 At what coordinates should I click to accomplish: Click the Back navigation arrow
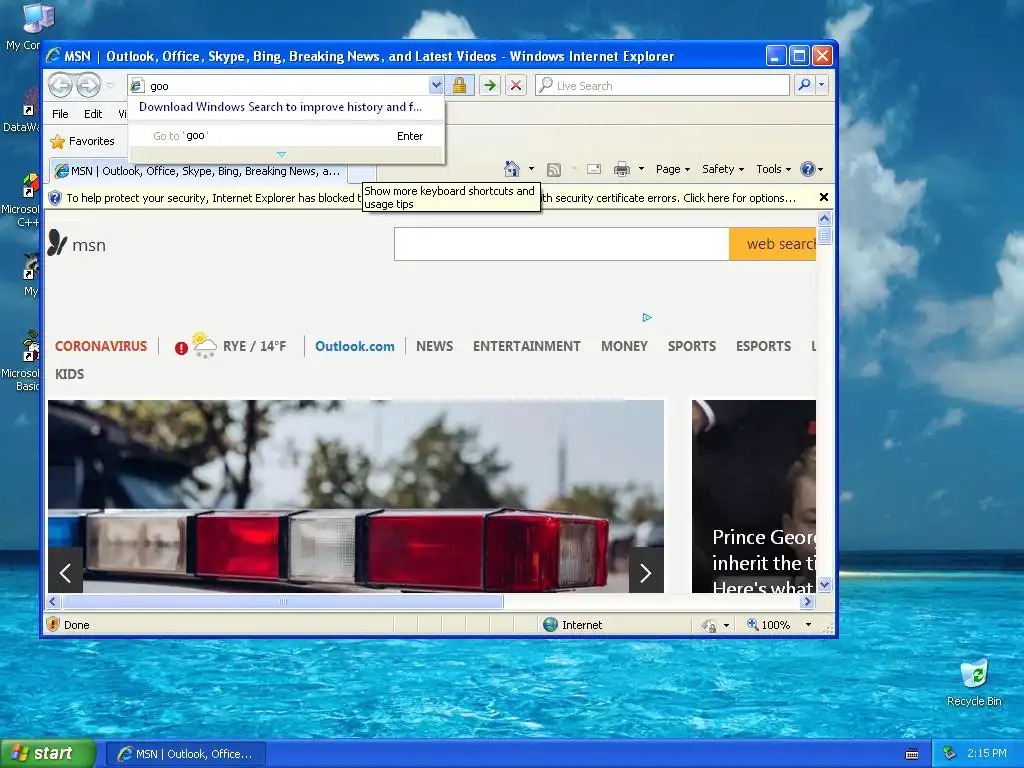60,86
